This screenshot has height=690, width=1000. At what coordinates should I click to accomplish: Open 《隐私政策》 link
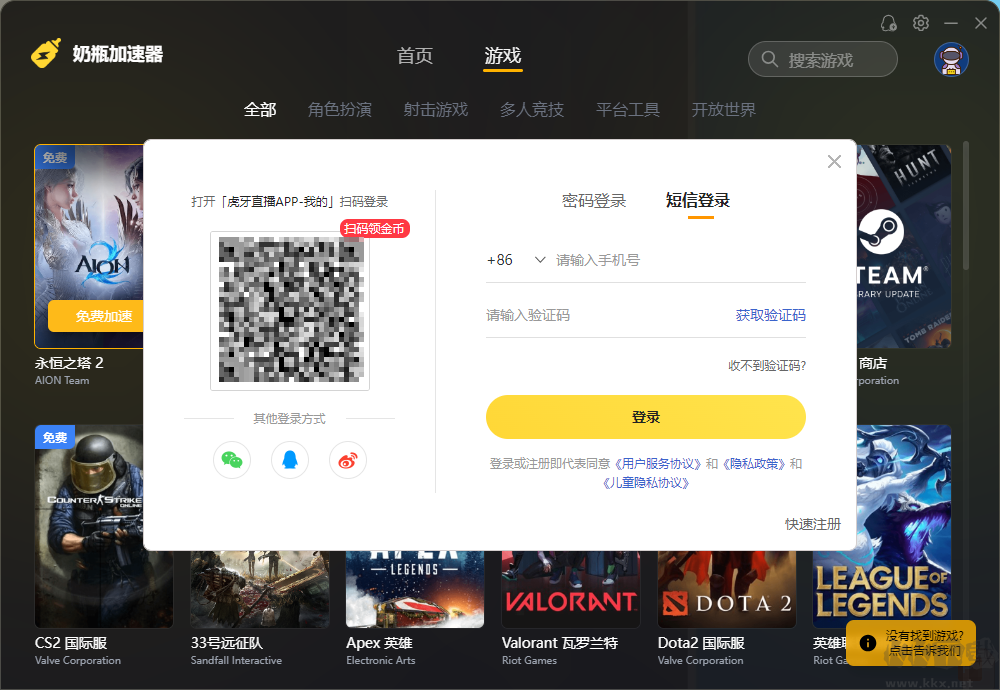click(x=754, y=464)
